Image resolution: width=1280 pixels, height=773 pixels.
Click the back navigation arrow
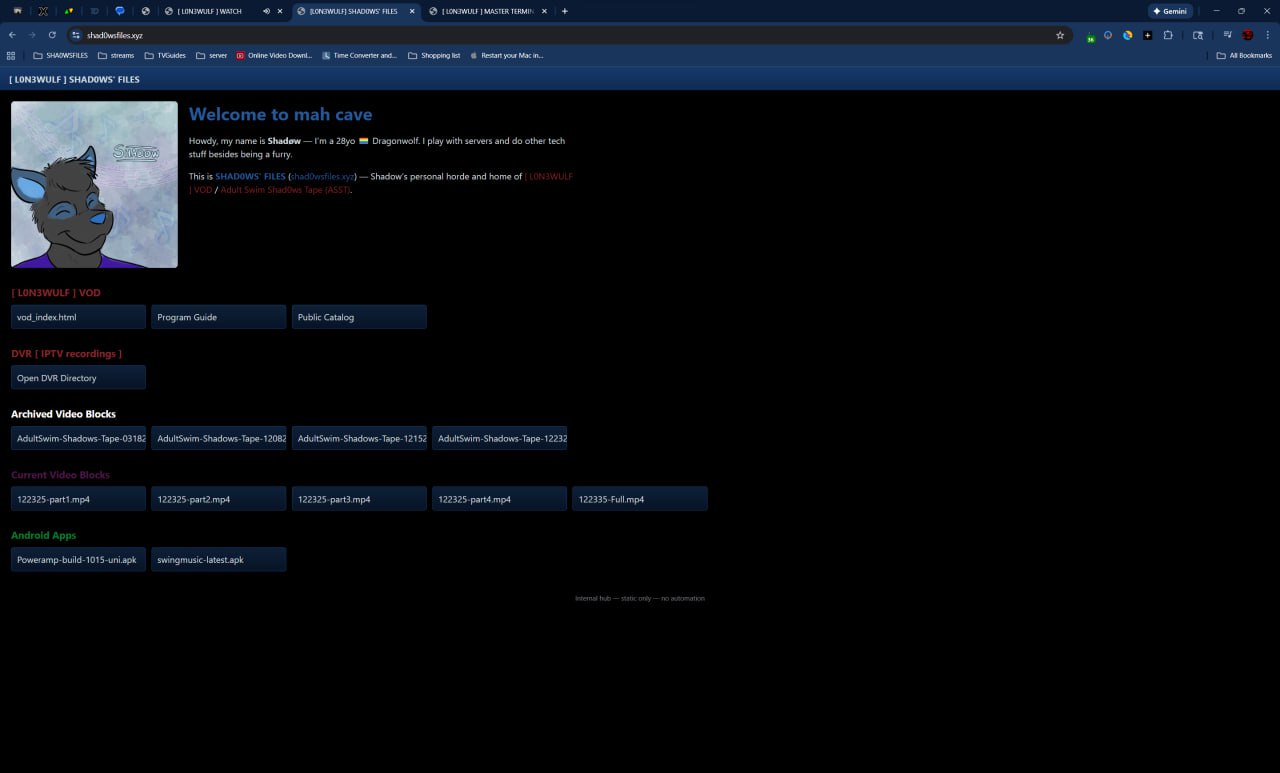point(12,35)
